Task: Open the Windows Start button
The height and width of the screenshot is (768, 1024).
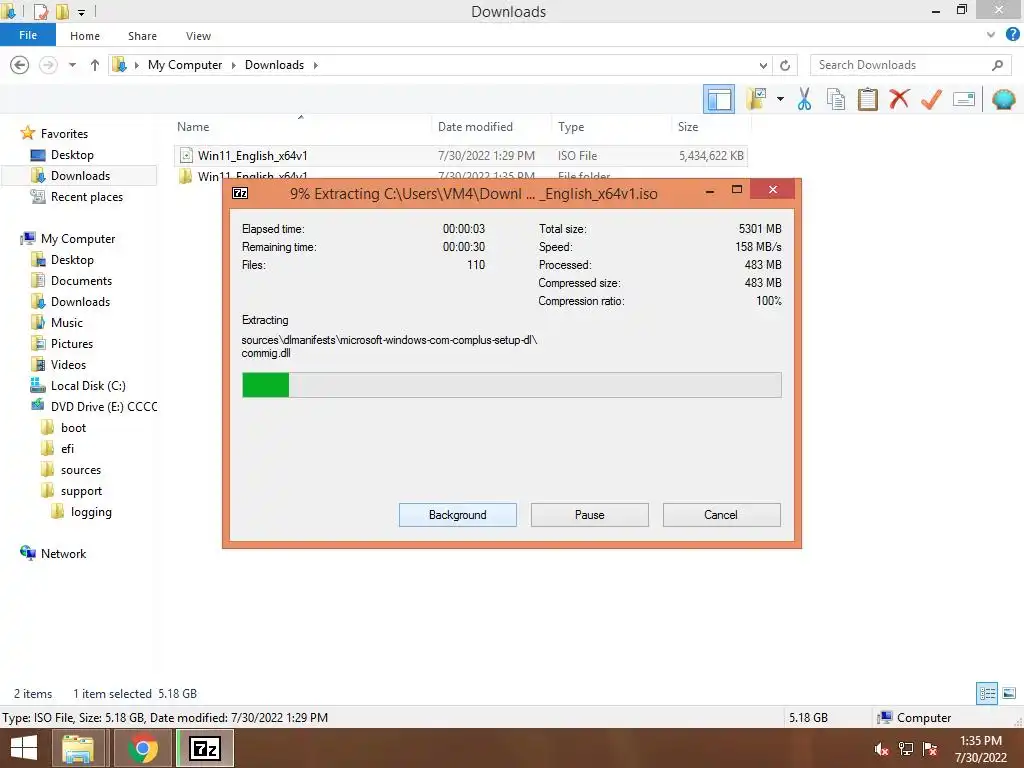Action: (x=24, y=748)
